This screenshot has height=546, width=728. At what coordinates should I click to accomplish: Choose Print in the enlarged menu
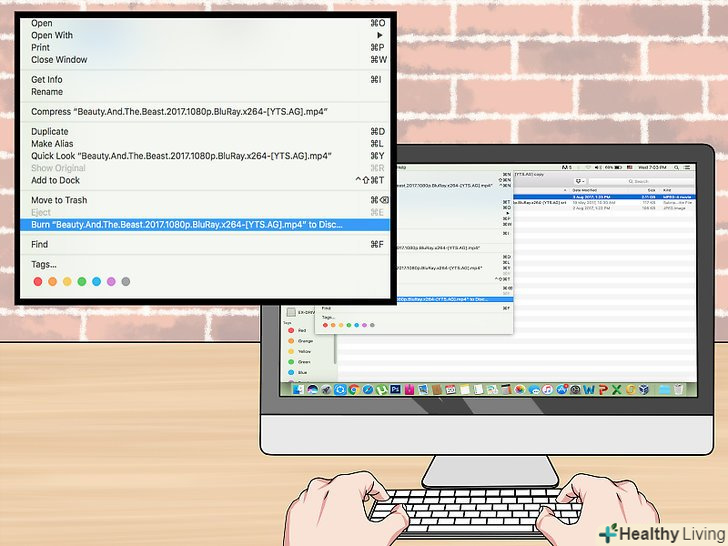click(205, 47)
